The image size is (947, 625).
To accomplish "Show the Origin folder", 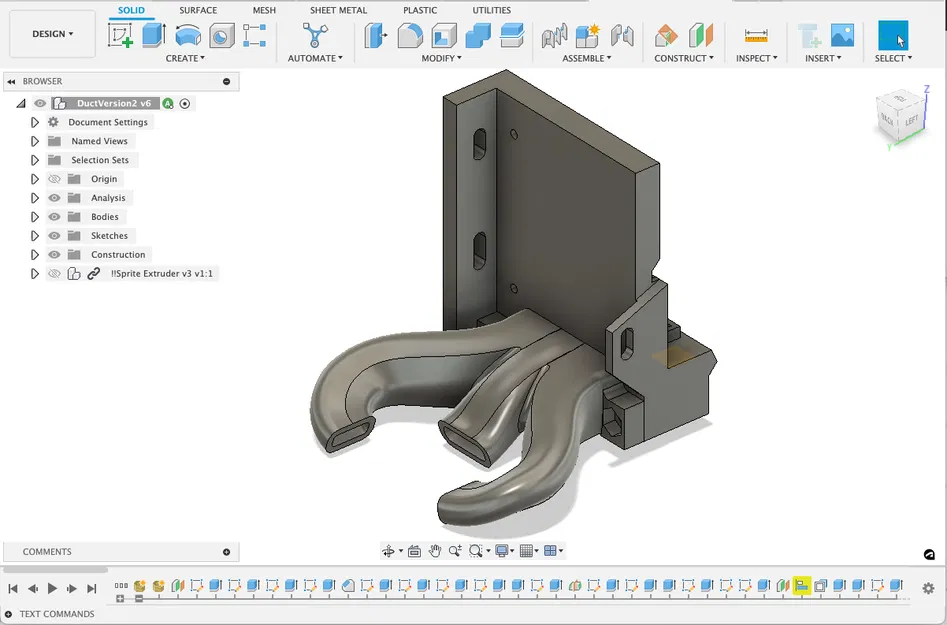I will coord(54,179).
